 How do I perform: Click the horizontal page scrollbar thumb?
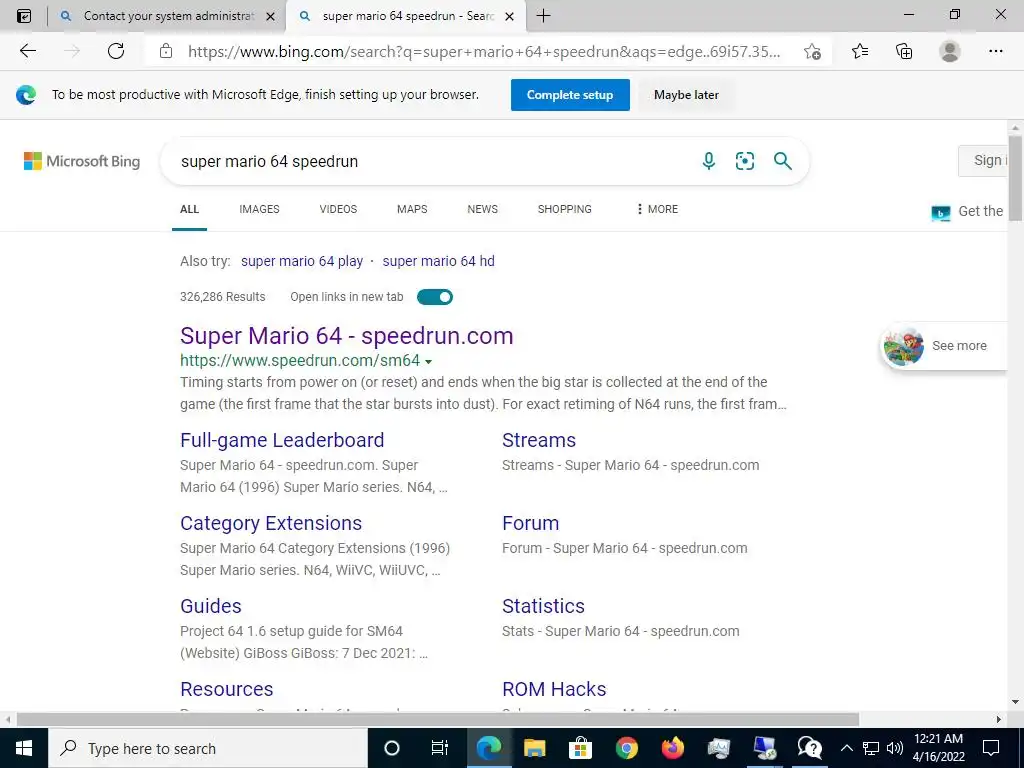(438, 719)
